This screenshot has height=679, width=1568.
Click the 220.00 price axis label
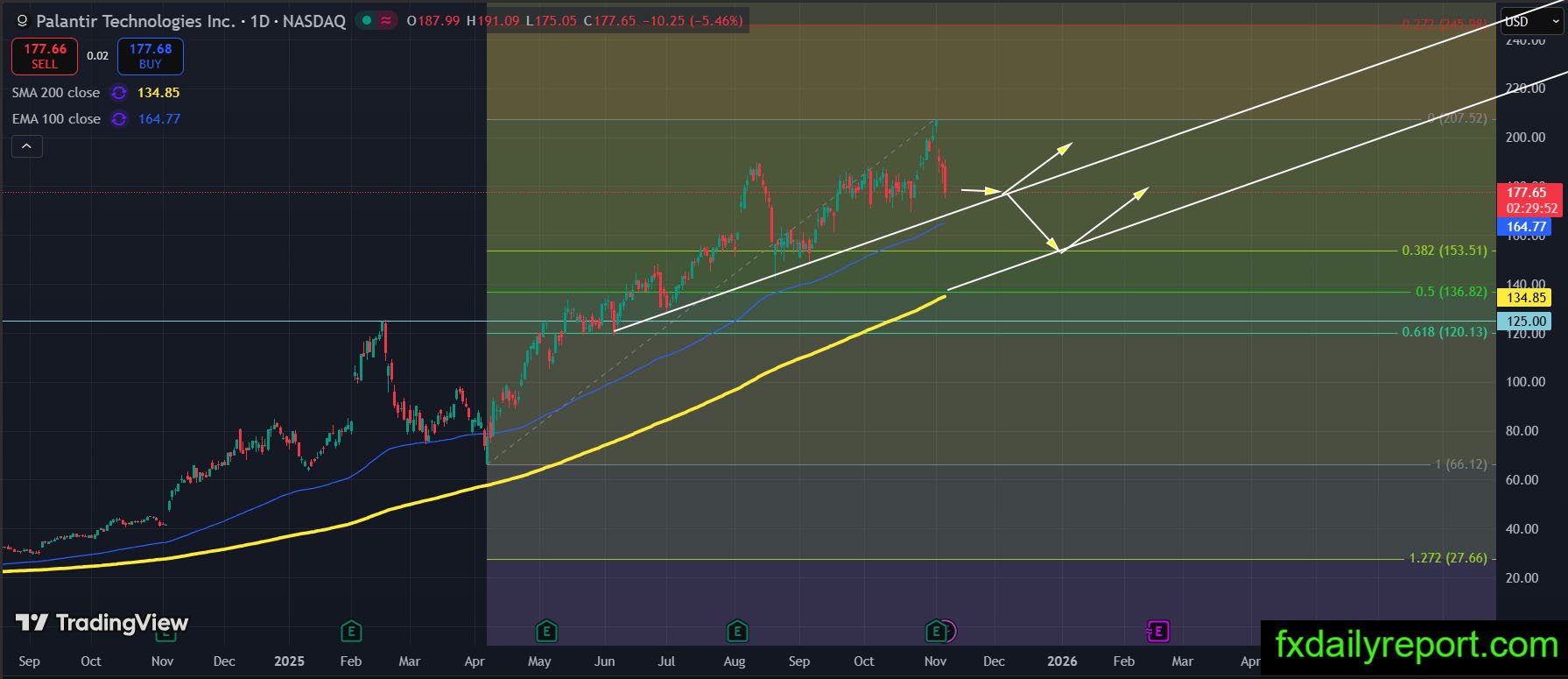pyautogui.click(x=1525, y=88)
